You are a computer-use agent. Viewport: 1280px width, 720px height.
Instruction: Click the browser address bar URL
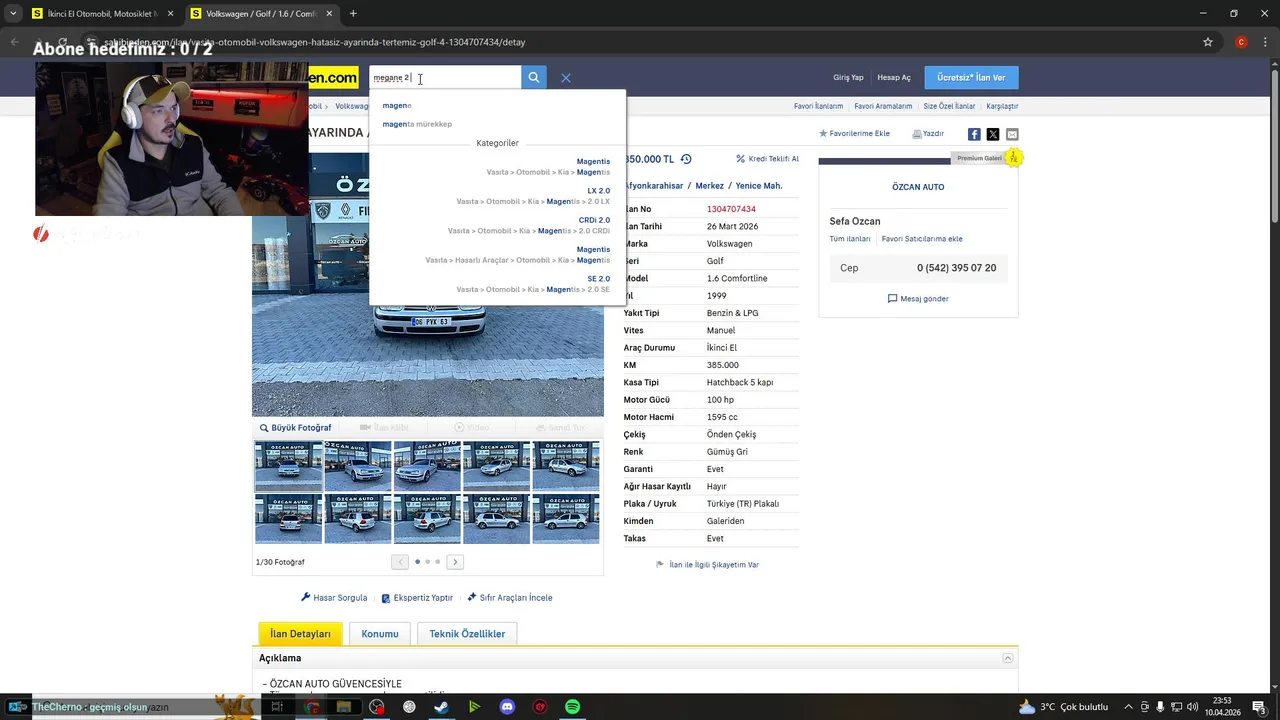pos(315,42)
